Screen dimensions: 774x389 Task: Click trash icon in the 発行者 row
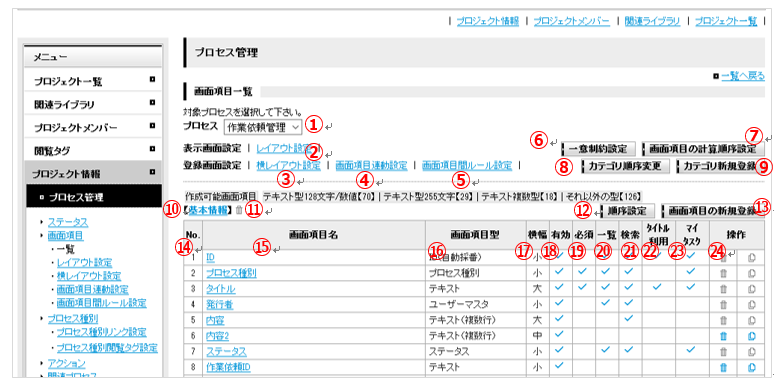click(x=723, y=305)
